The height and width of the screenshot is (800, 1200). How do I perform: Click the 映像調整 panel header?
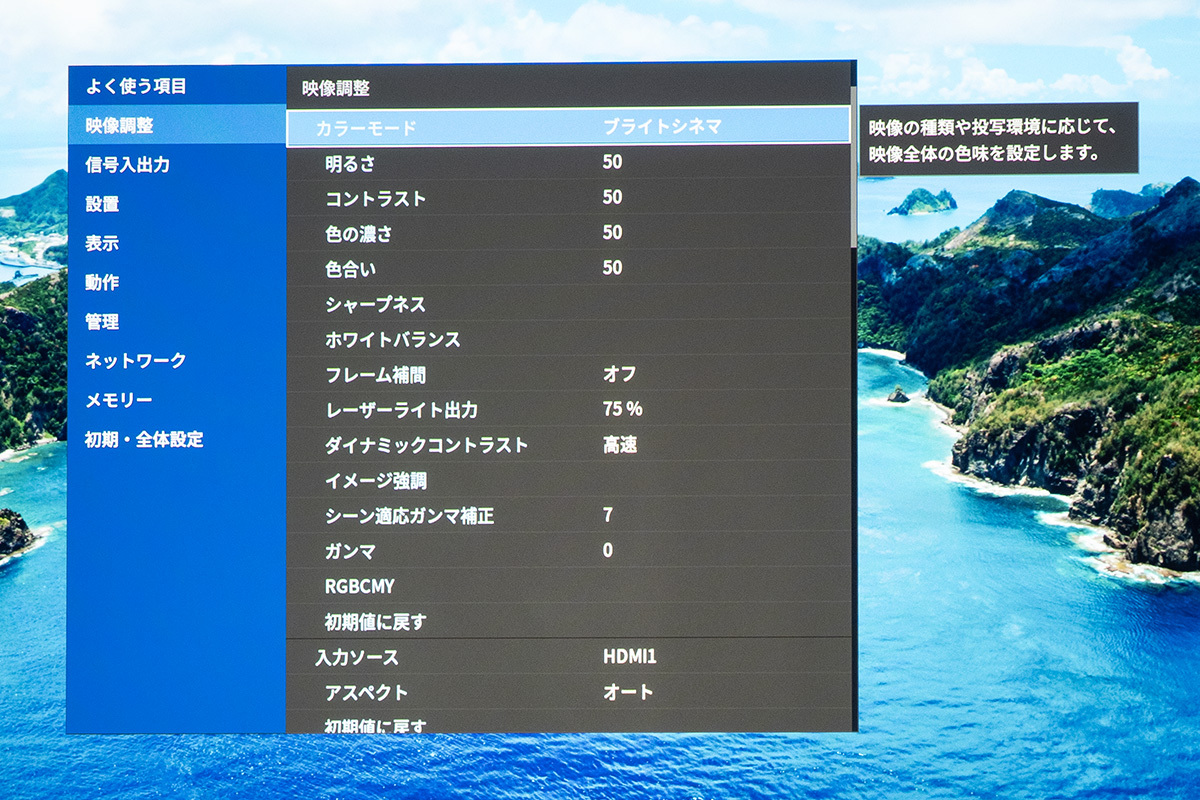tap(336, 88)
